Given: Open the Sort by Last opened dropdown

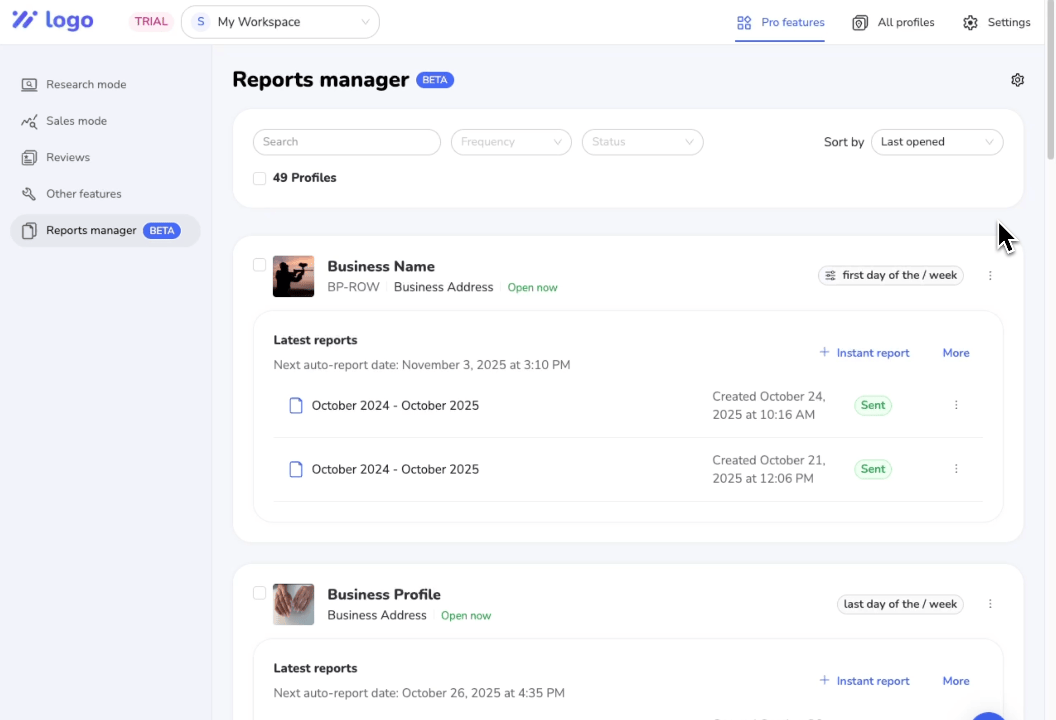Looking at the screenshot, I should (937, 142).
